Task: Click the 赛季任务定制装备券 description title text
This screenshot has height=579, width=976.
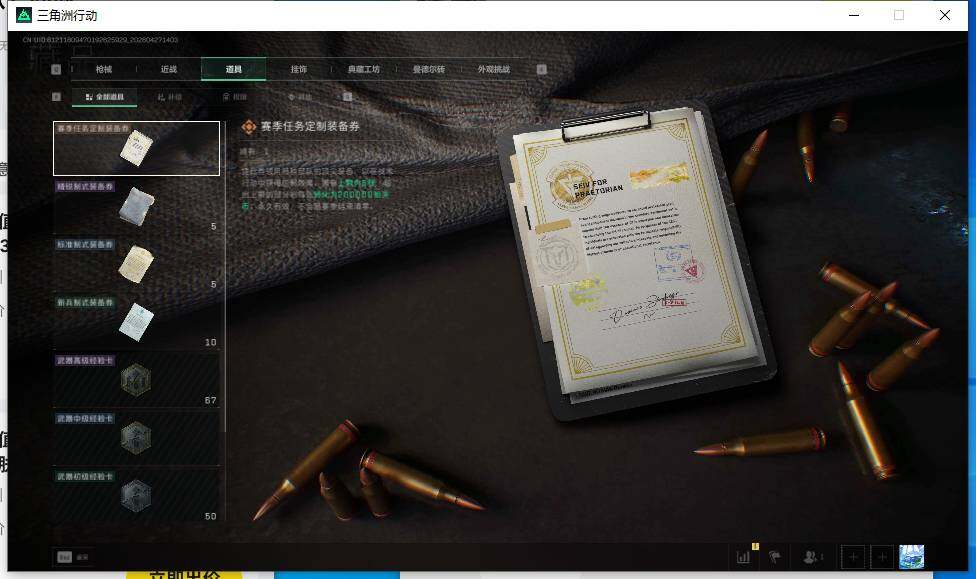Action: click(310, 126)
